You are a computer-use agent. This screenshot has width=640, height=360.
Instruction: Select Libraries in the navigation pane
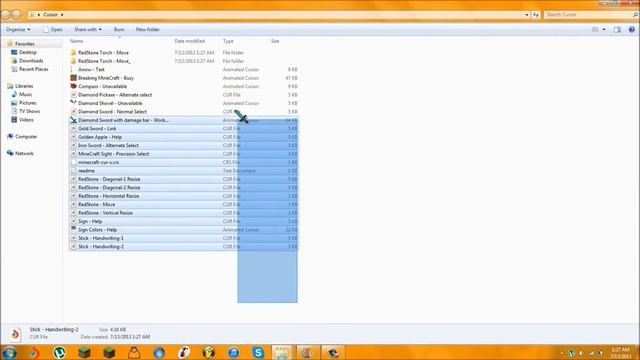point(24,86)
